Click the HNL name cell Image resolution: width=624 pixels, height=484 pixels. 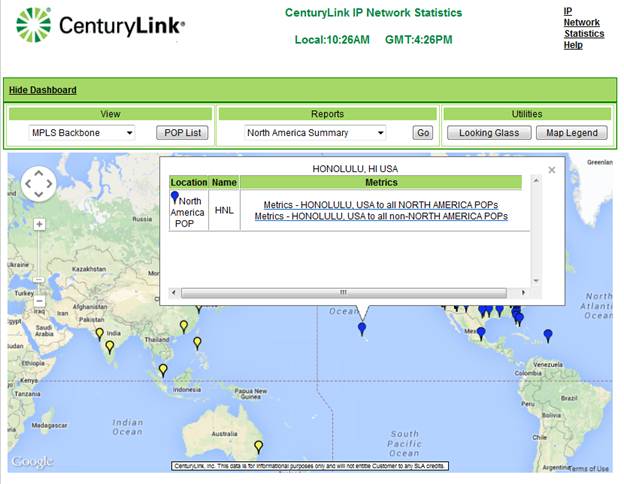click(224, 210)
